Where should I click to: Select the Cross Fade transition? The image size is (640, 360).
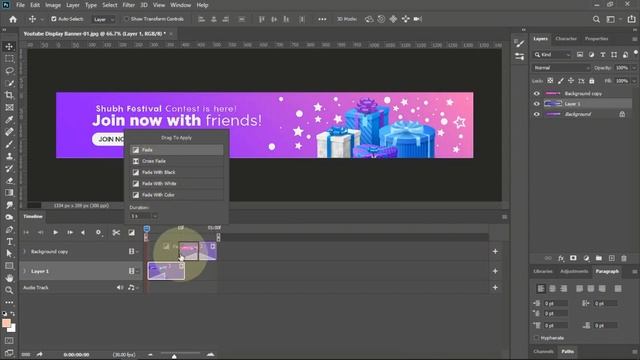coord(177,161)
